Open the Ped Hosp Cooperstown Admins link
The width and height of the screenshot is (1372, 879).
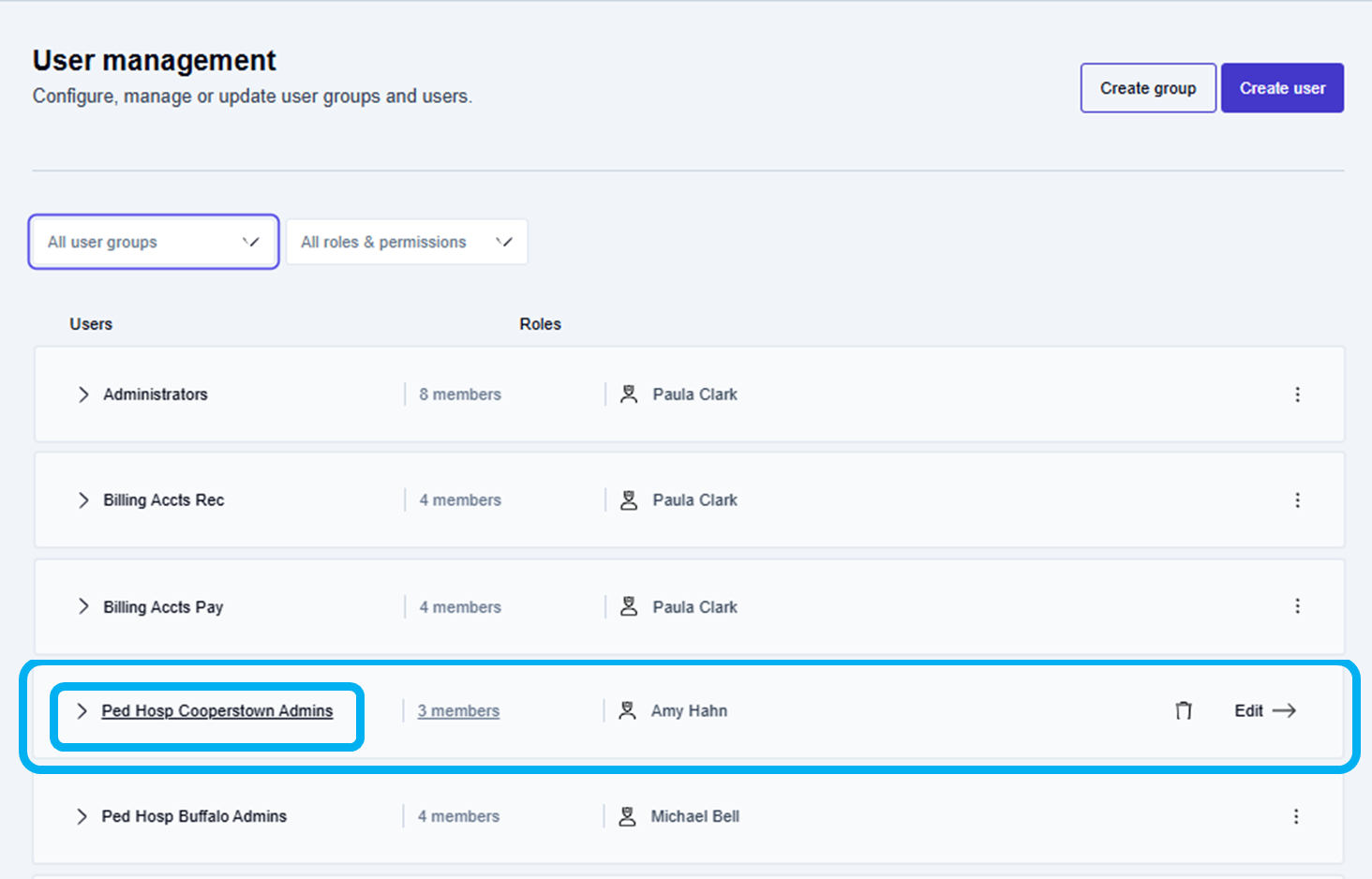pyautogui.click(x=217, y=710)
